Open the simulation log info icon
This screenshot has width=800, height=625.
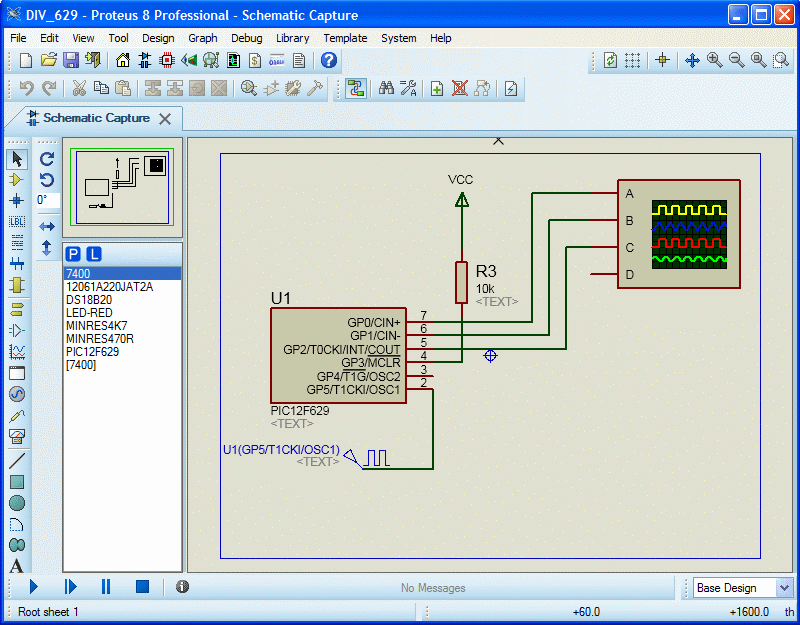coord(182,587)
